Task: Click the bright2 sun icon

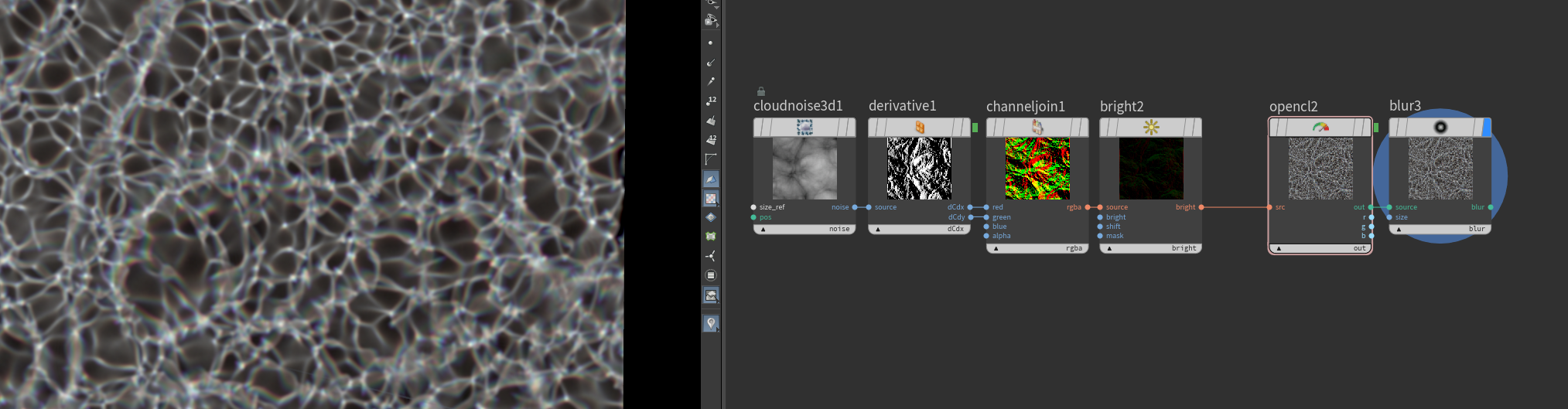Action: point(1150,128)
